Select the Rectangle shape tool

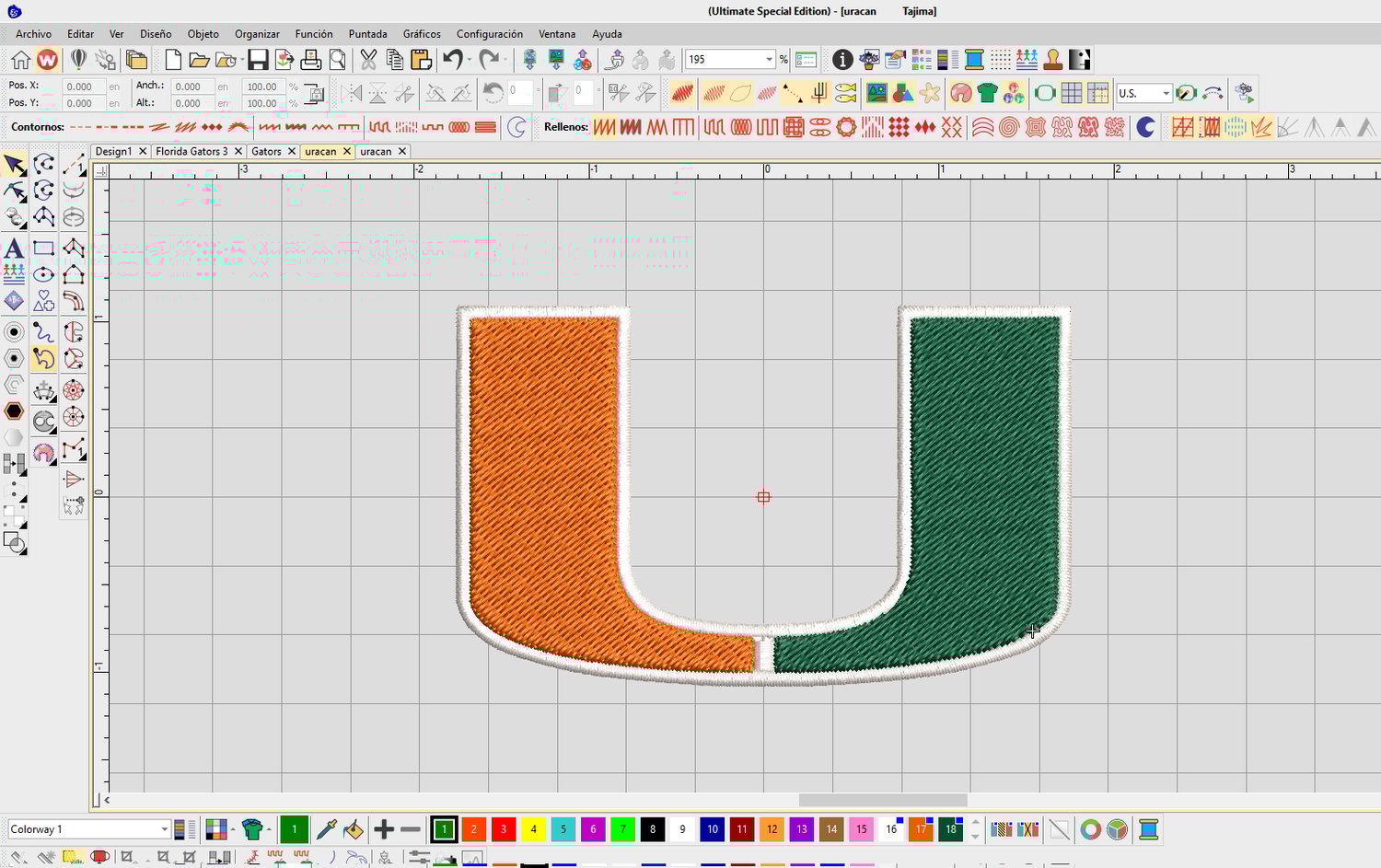coord(43,248)
